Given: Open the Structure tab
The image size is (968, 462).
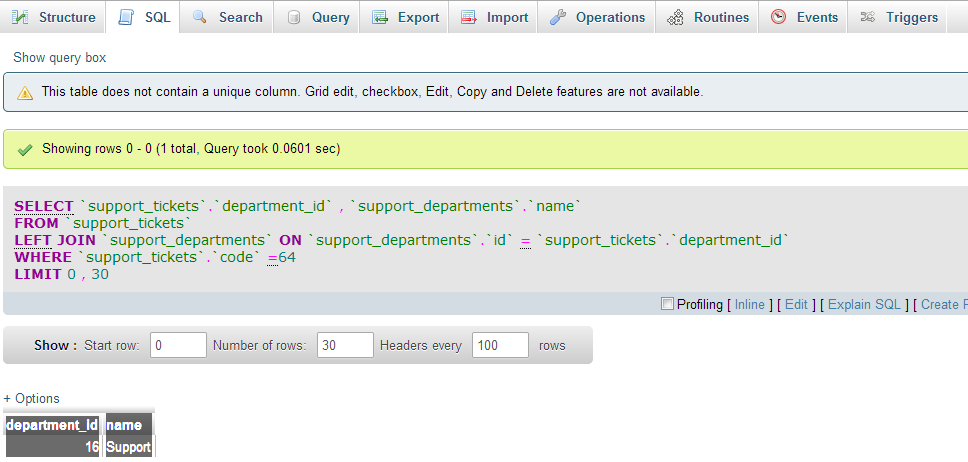Looking at the screenshot, I should tap(53, 17).
